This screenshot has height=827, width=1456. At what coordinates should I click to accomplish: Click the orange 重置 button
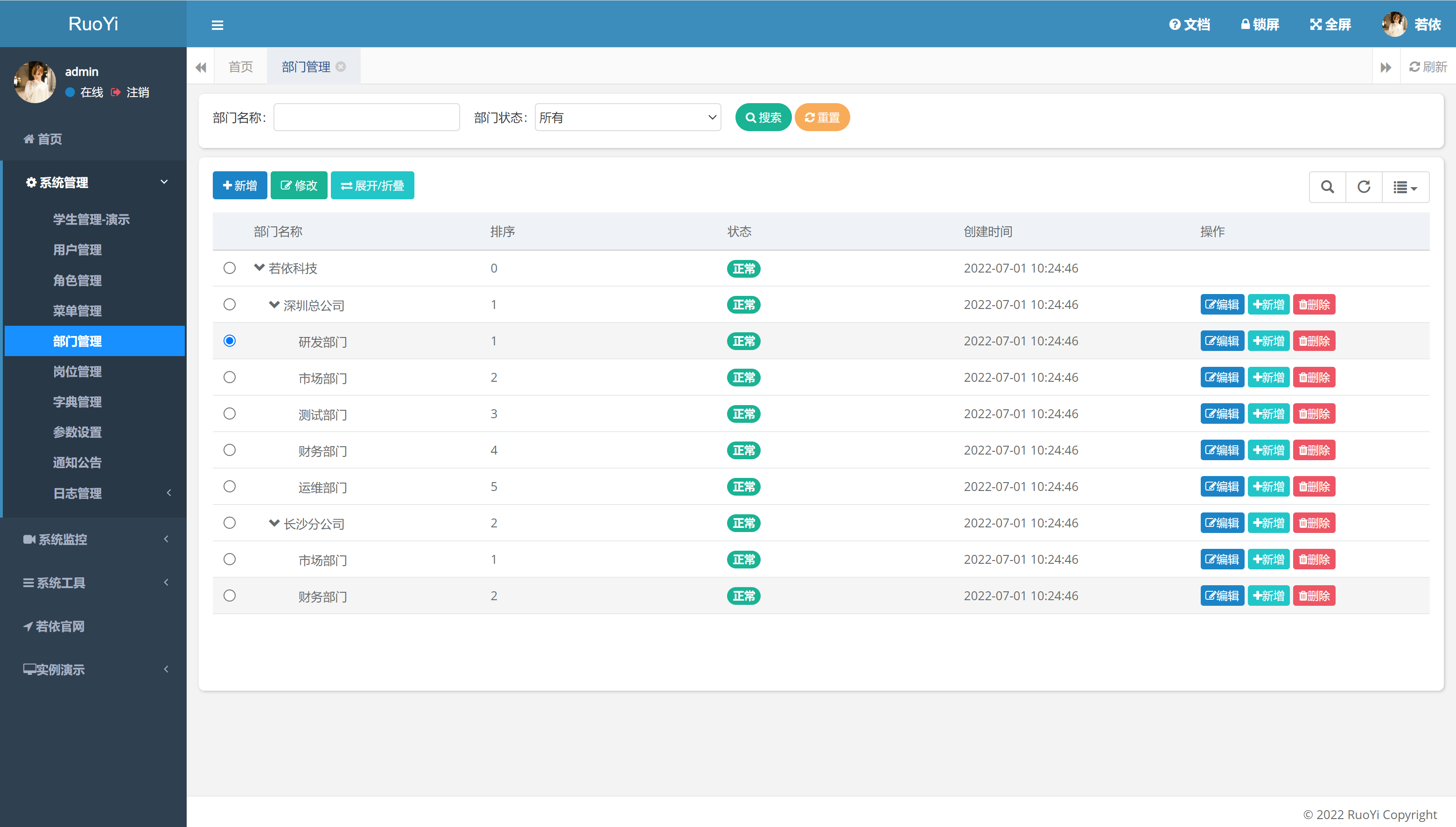click(x=822, y=117)
